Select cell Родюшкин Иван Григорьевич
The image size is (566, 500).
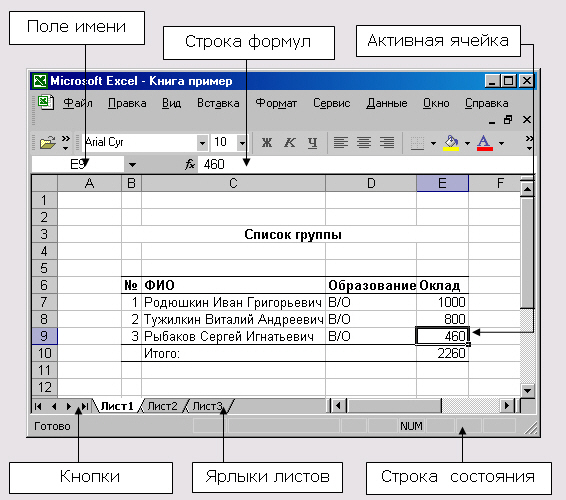234,302
